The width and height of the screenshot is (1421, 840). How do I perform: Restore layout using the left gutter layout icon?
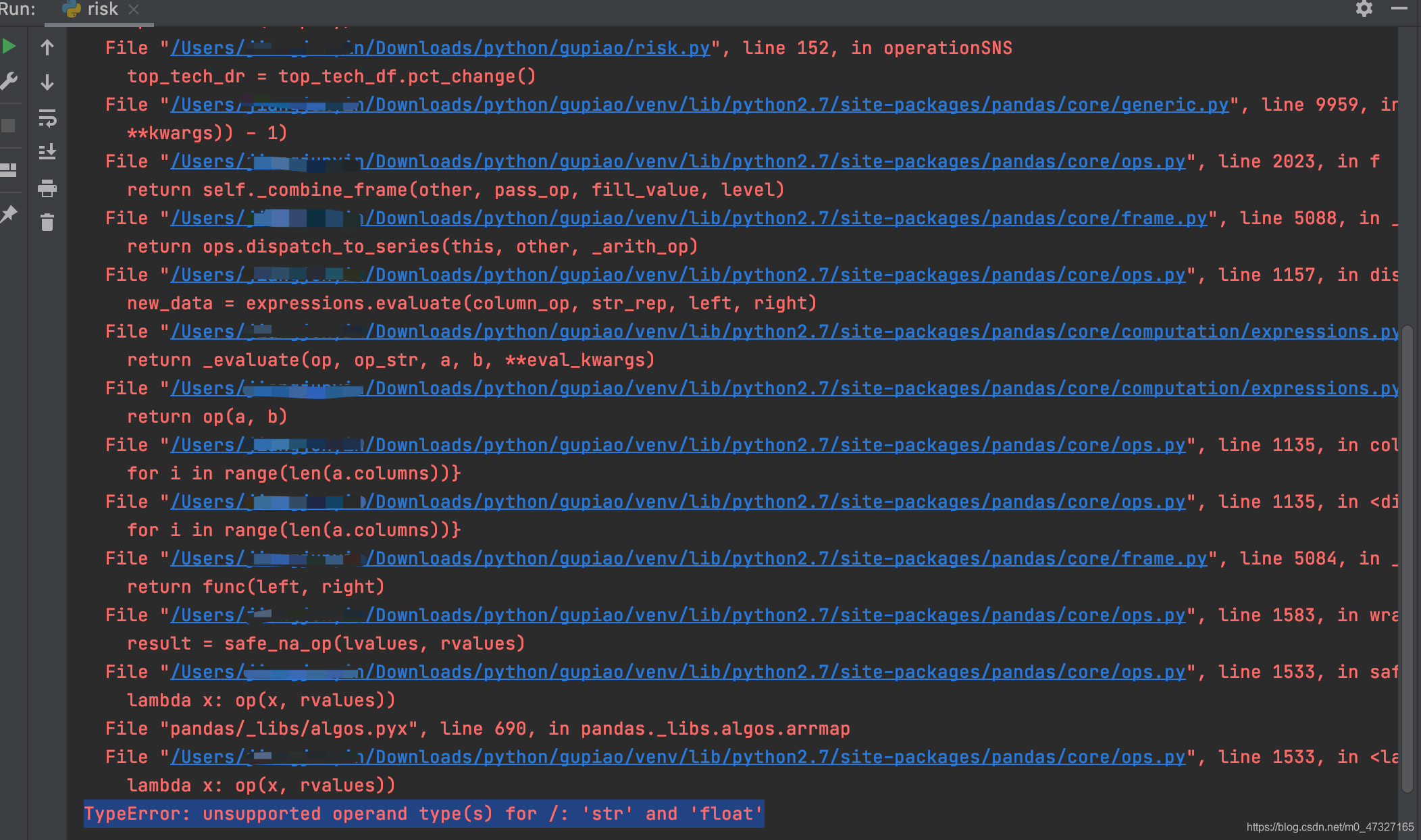[8, 169]
